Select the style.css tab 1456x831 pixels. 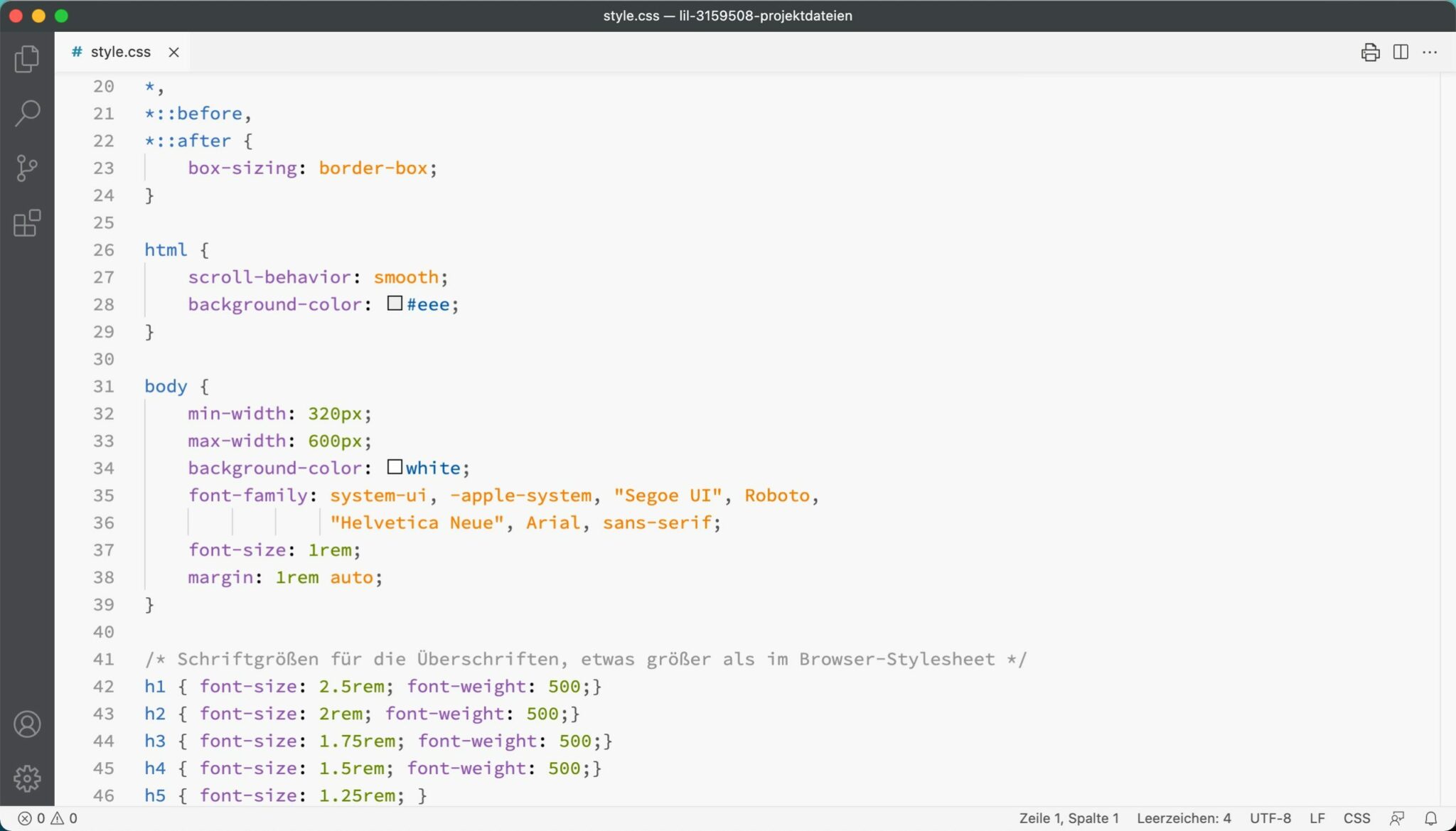[119, 51]
